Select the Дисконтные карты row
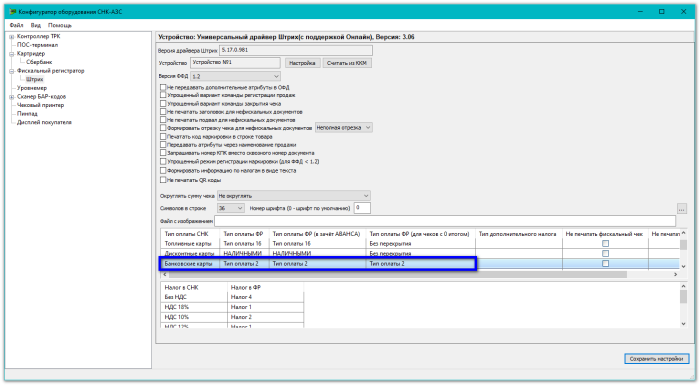700x385 pixels. coord(420,254)
